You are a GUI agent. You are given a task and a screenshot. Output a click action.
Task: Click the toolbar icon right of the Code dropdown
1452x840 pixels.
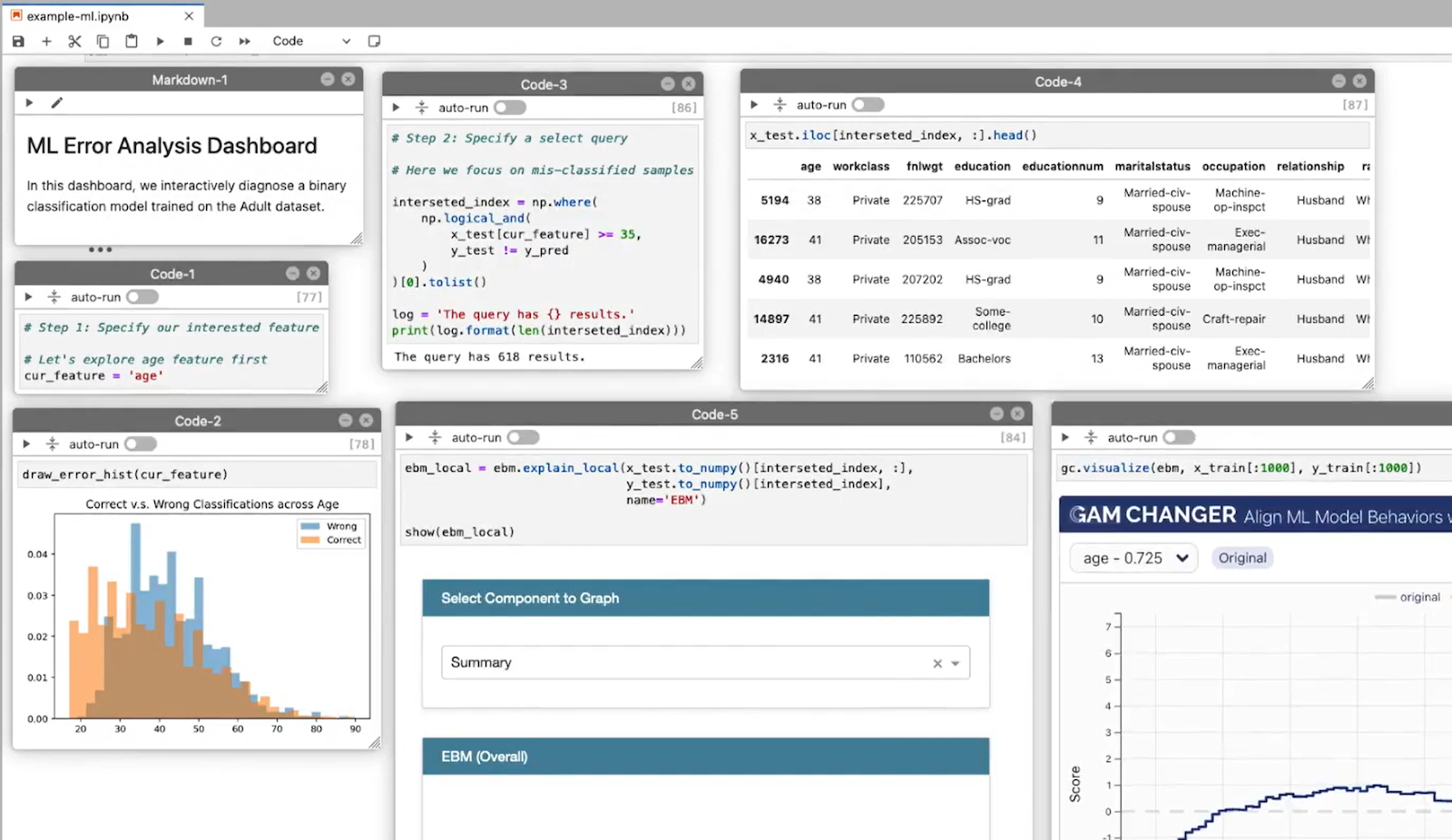tap(374, 41)
